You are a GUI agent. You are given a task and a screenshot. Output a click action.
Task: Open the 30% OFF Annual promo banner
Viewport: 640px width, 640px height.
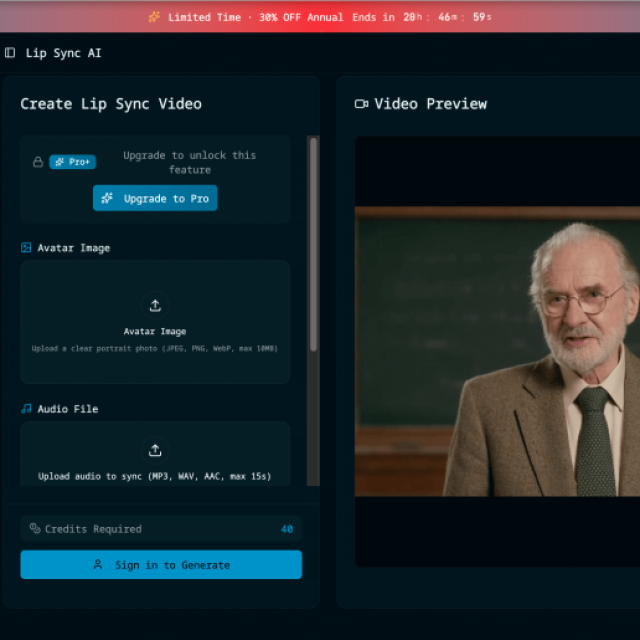coord(320,17)
